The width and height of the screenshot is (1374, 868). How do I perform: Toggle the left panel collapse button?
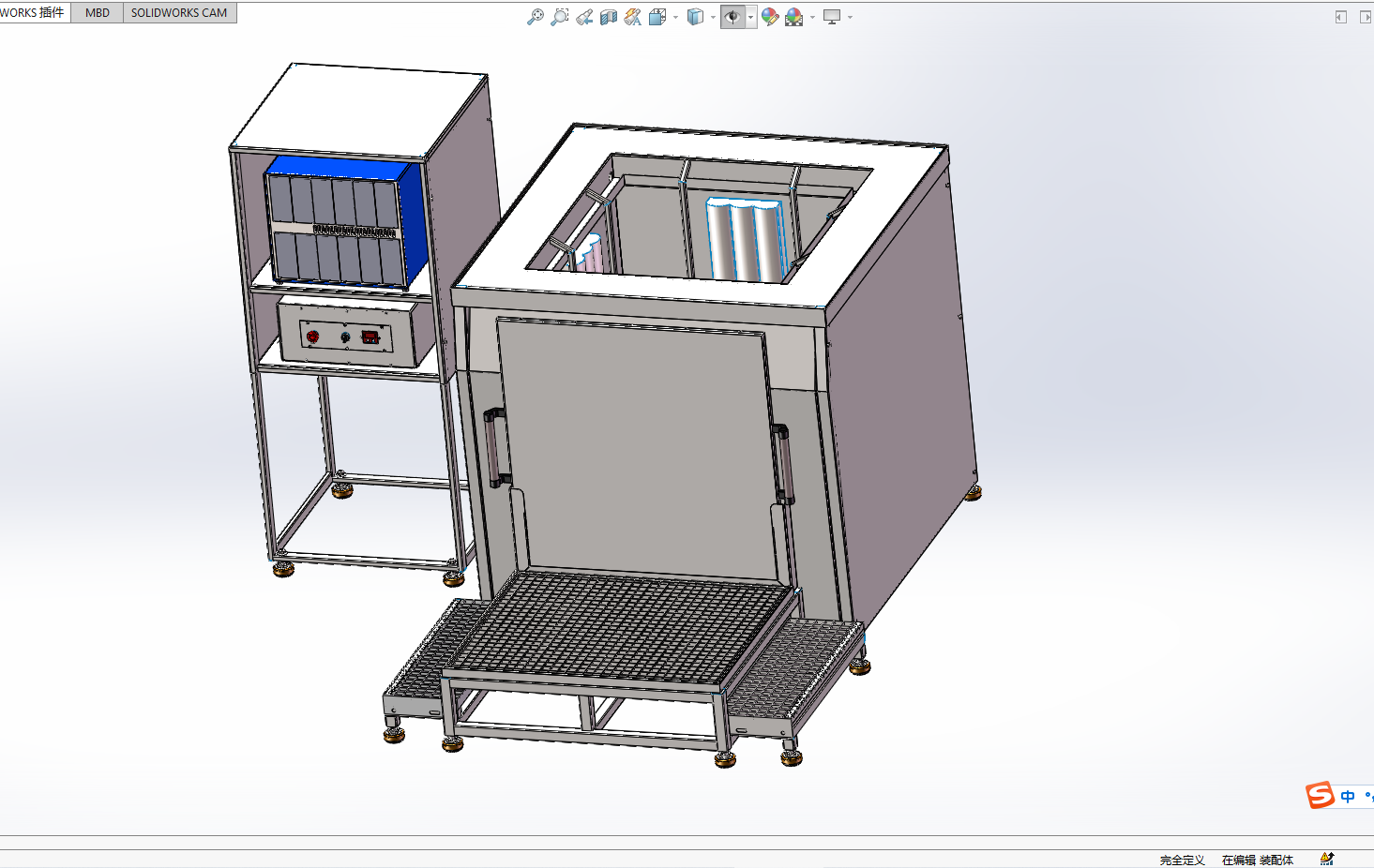coord(1341,17)
